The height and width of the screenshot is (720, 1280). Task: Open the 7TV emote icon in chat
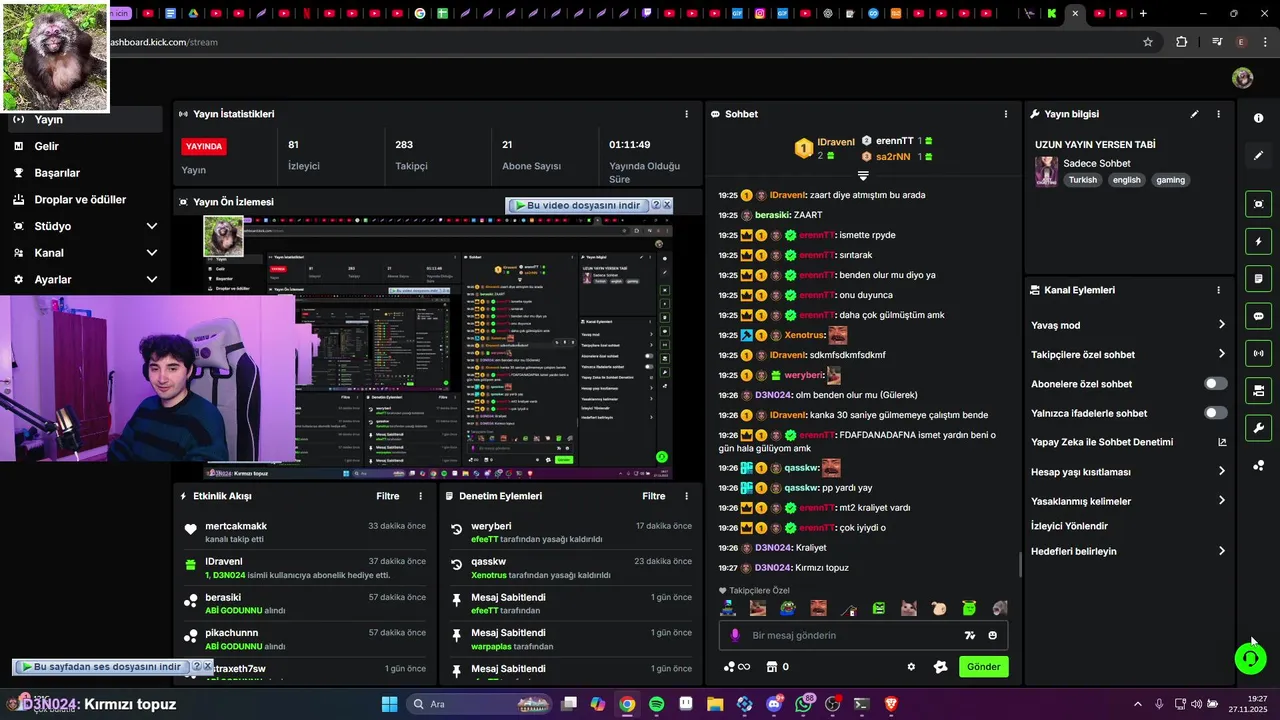point(969,635)
